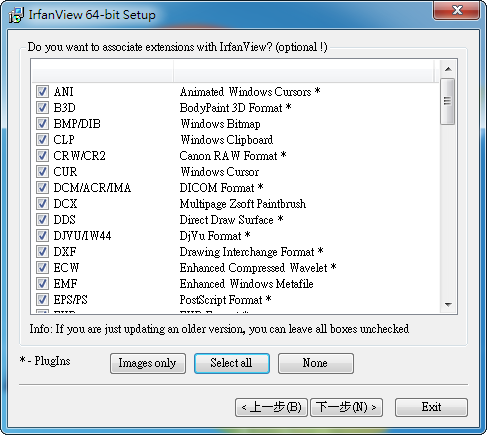Click the Exit button
Viewport: 487px width, 435px height.
[x=431, y=407]
